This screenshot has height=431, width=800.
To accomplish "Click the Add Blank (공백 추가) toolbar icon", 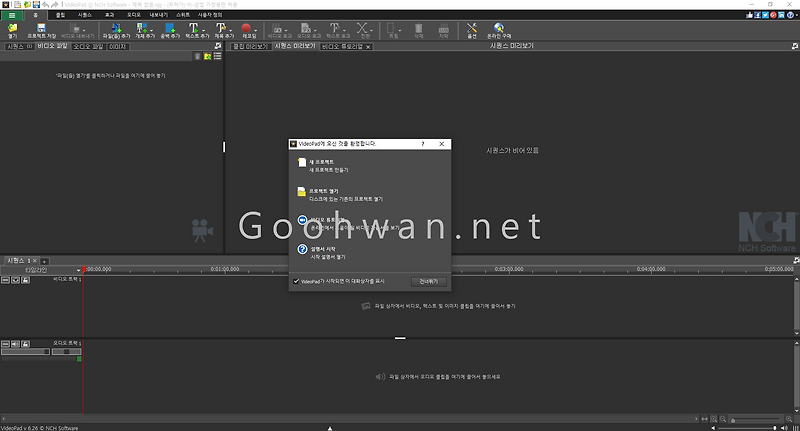I will 170,30.
